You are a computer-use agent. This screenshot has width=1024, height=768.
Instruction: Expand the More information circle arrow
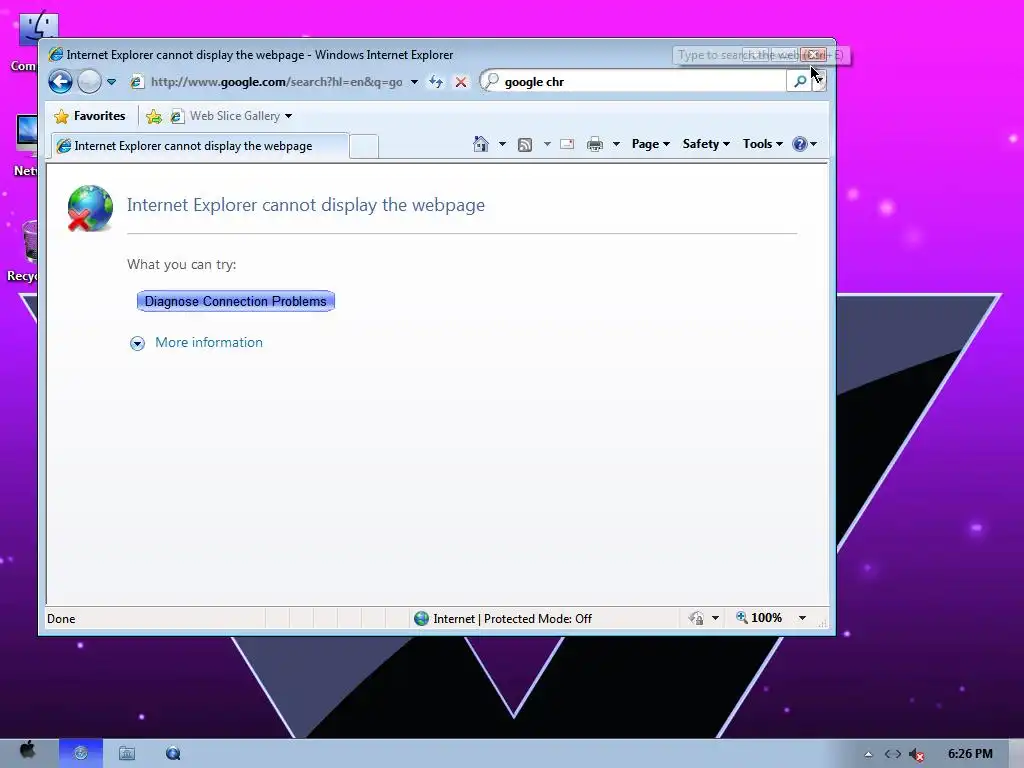(x=137, y=343)
